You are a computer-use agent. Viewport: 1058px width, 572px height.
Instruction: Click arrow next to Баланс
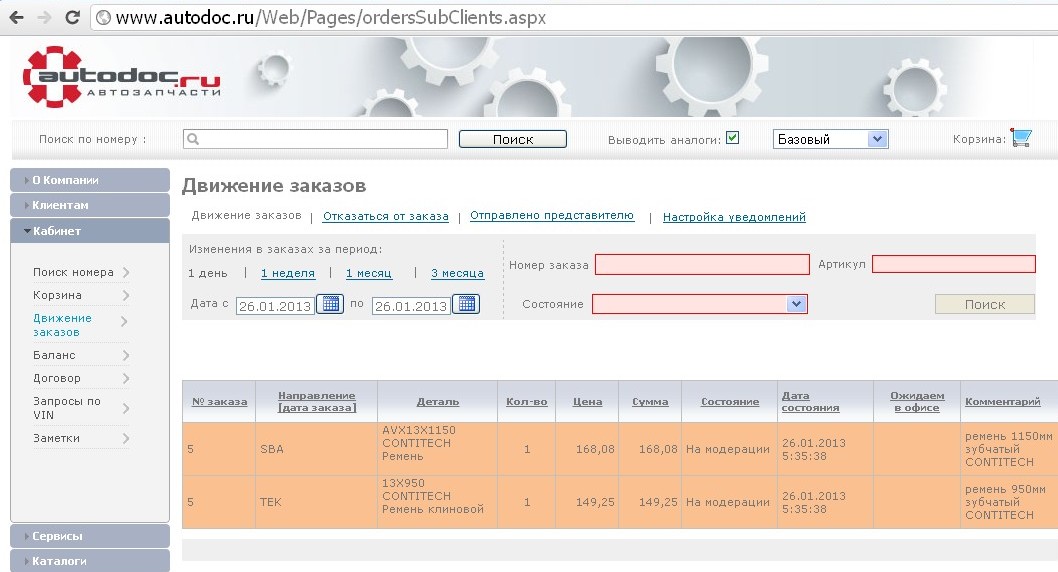tap(126, 355)
